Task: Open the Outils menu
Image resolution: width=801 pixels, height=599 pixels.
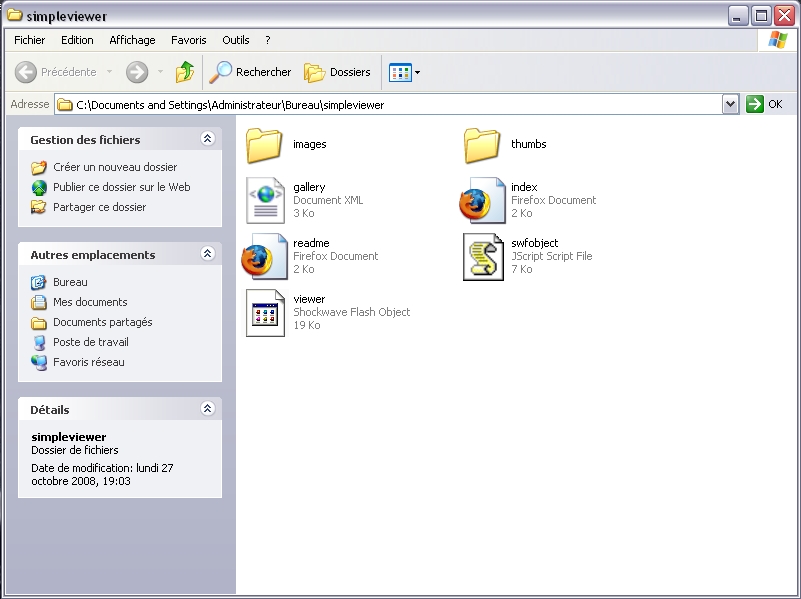Action: coord(236,40)
